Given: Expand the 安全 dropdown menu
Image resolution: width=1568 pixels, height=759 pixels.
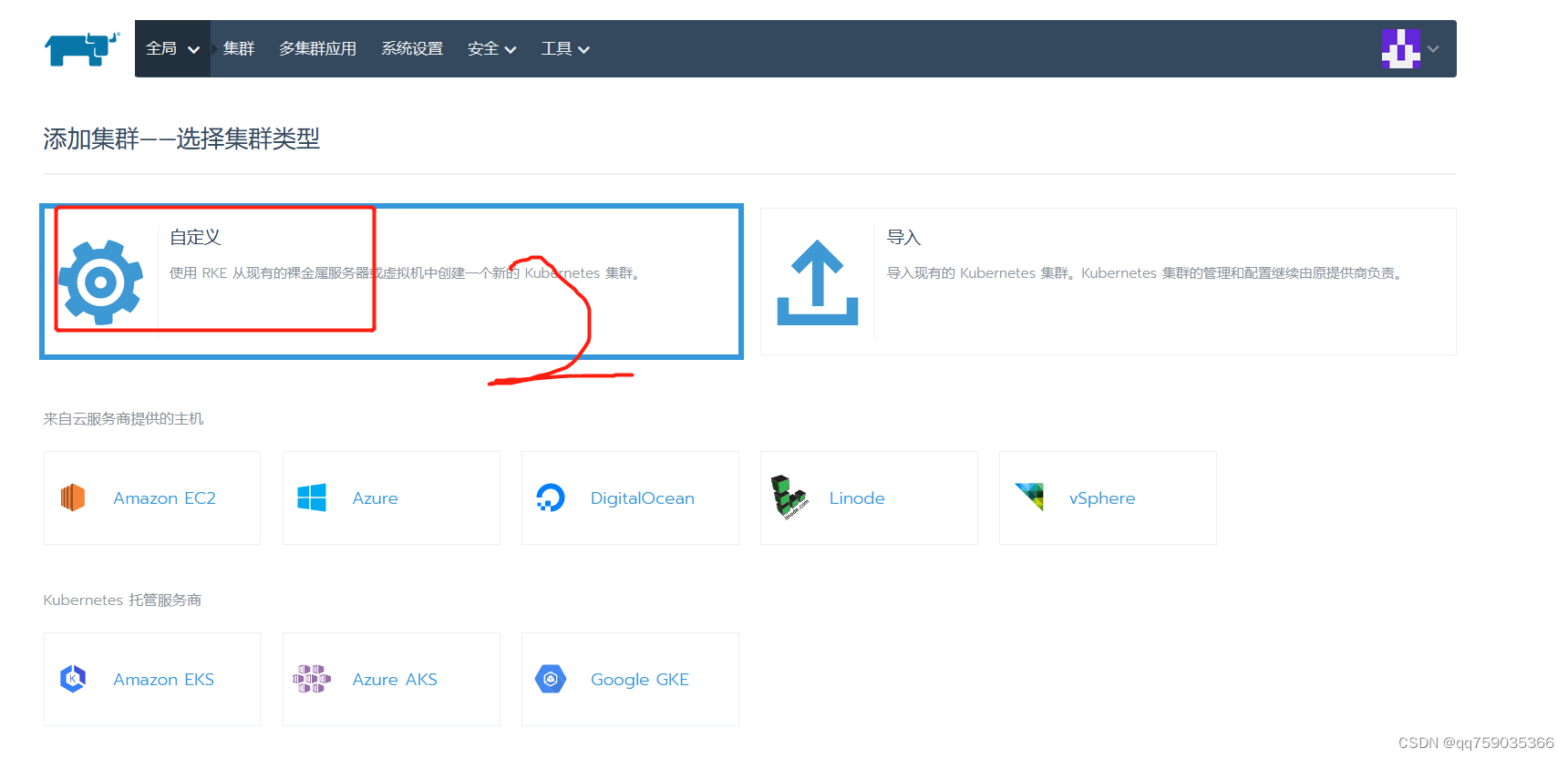Looking at the screenshot, I should (x=491, y=48).
